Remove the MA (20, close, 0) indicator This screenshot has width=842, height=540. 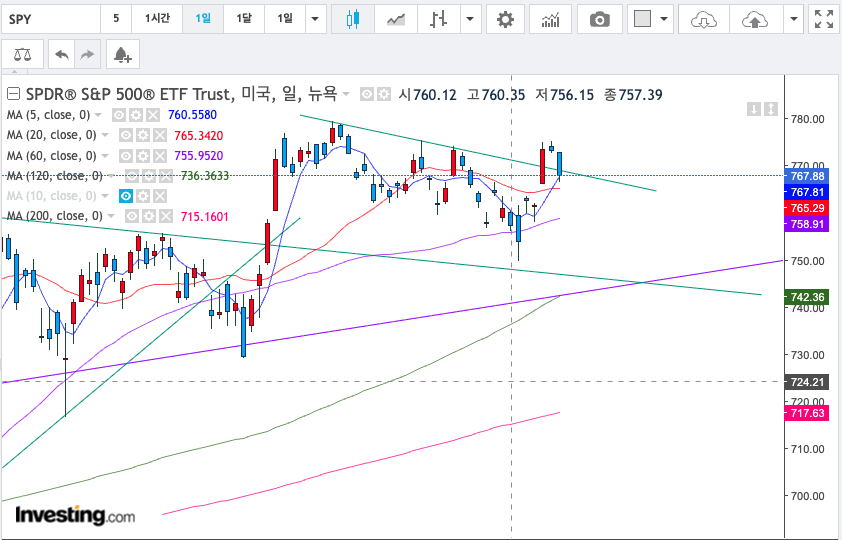[159, 135]
